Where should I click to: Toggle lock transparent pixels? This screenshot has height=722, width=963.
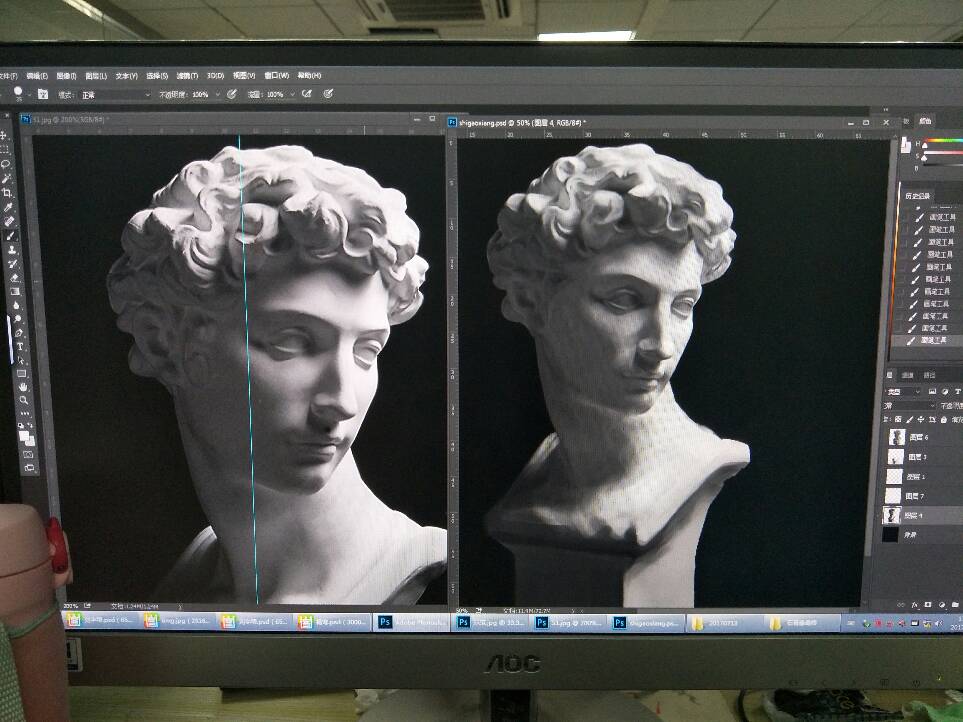pyautogui.click(x=898, y=419)
